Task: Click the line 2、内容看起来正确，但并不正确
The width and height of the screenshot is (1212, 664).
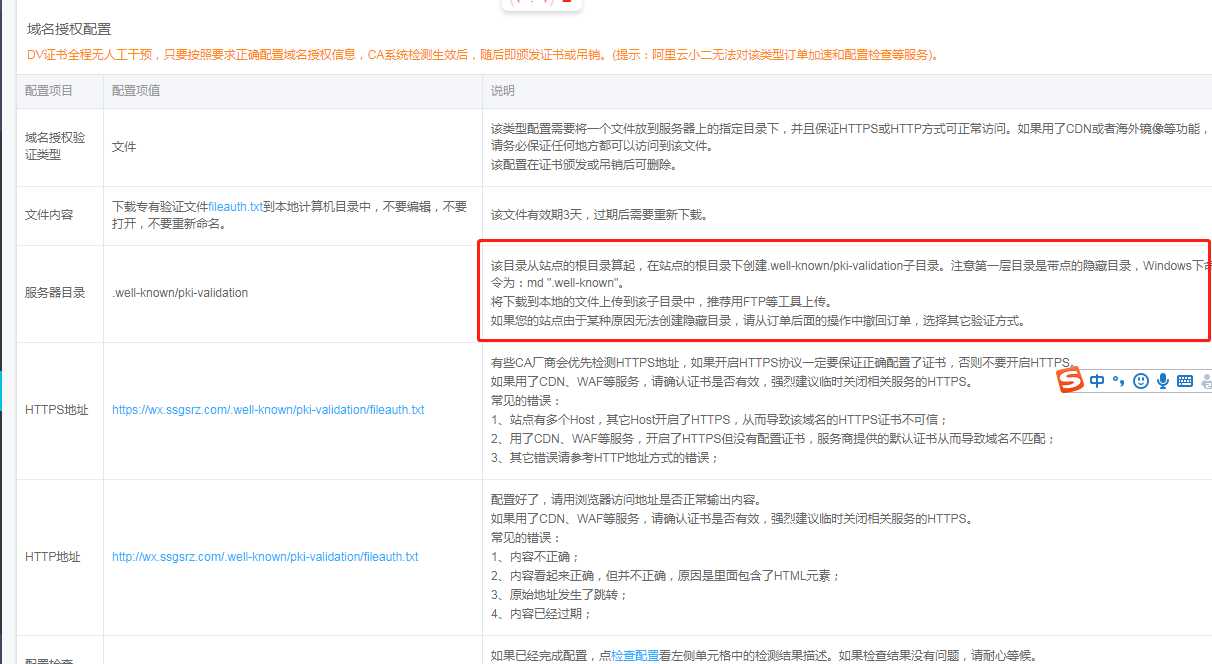Action: (666, 575)
